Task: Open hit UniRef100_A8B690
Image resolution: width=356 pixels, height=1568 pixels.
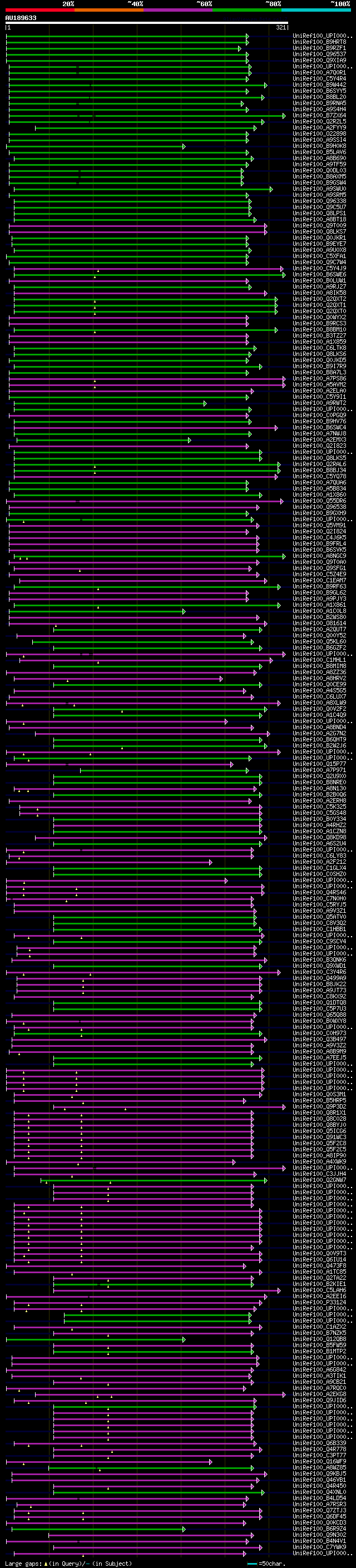Action: [x=319, y=159]
